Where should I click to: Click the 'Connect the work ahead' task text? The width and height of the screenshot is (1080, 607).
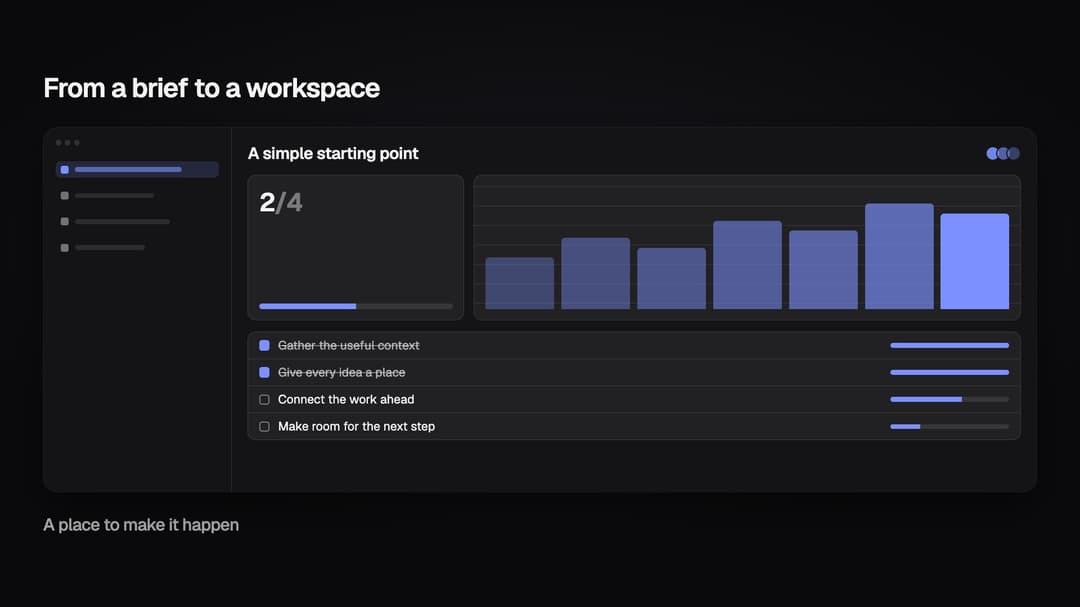point(346,400)
